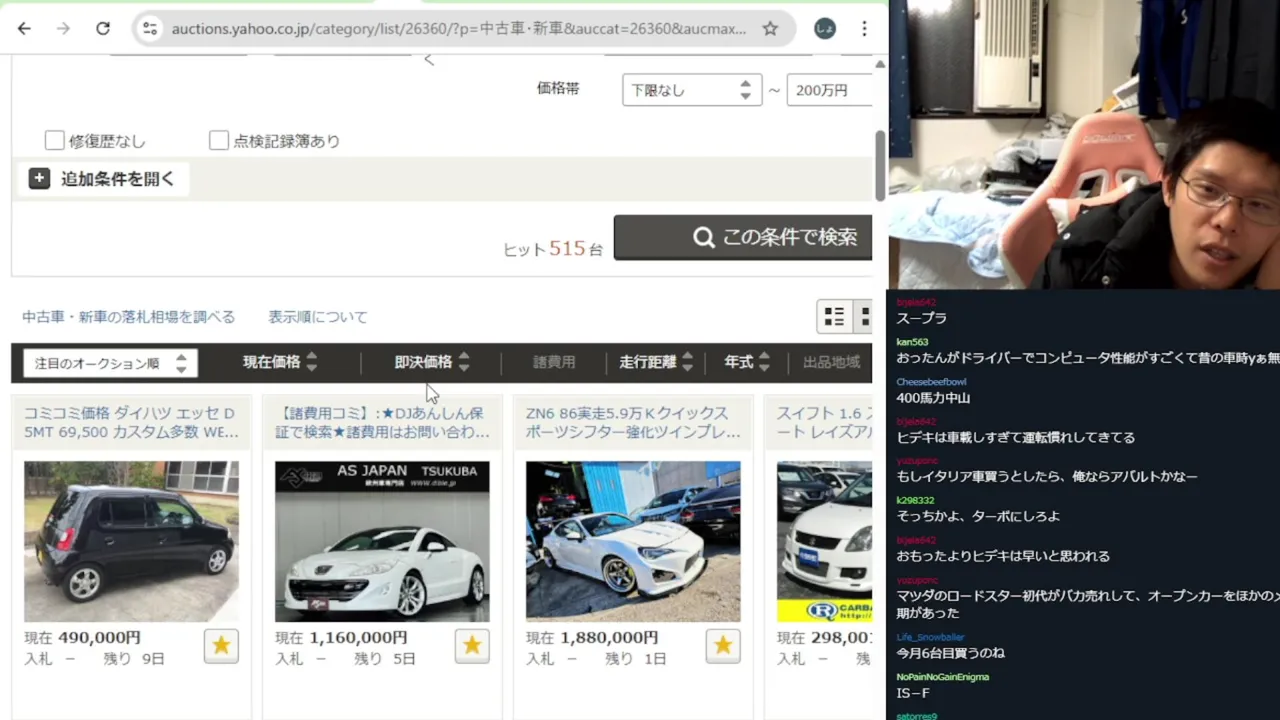Click chat username Life_Snowballer
Viewport: 1280px width, 720px height.
pyautogui.click(x=930, y=637)
